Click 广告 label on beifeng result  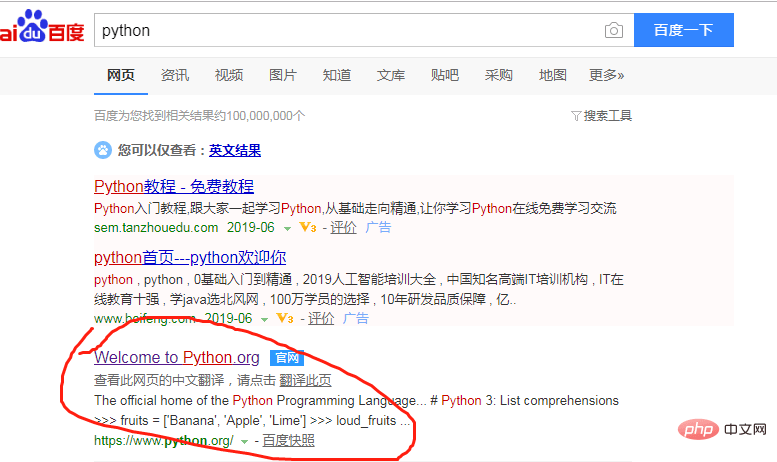[x=356, y=318]
